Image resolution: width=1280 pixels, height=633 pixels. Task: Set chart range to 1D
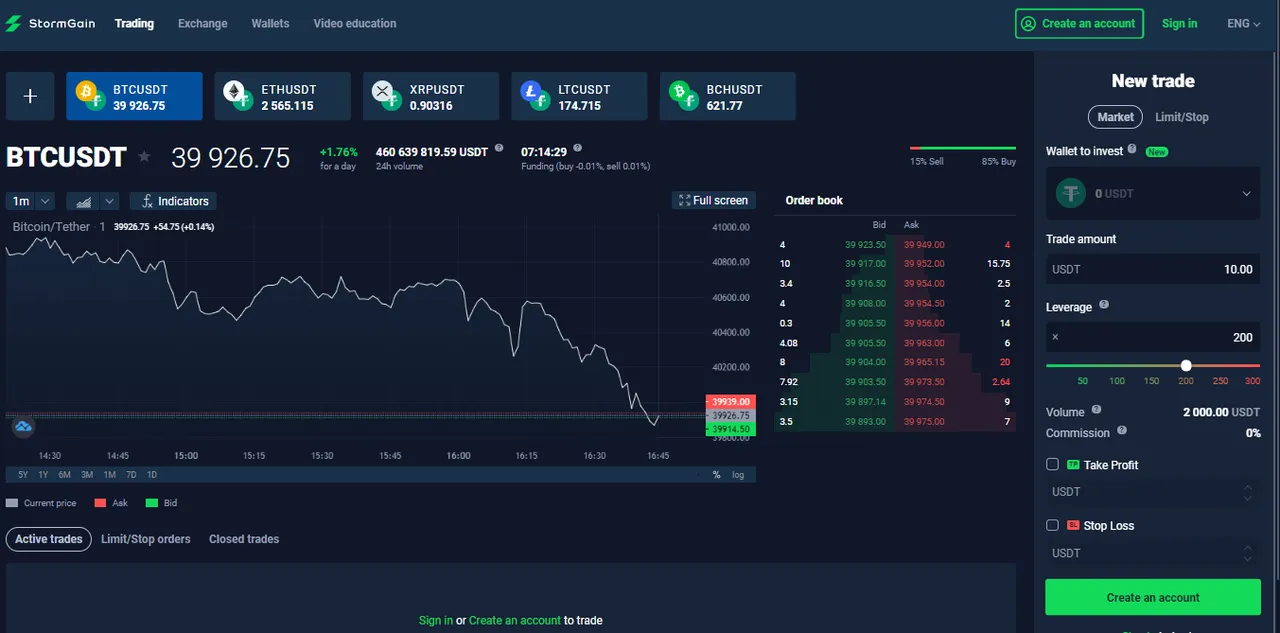tap(152, 475)
